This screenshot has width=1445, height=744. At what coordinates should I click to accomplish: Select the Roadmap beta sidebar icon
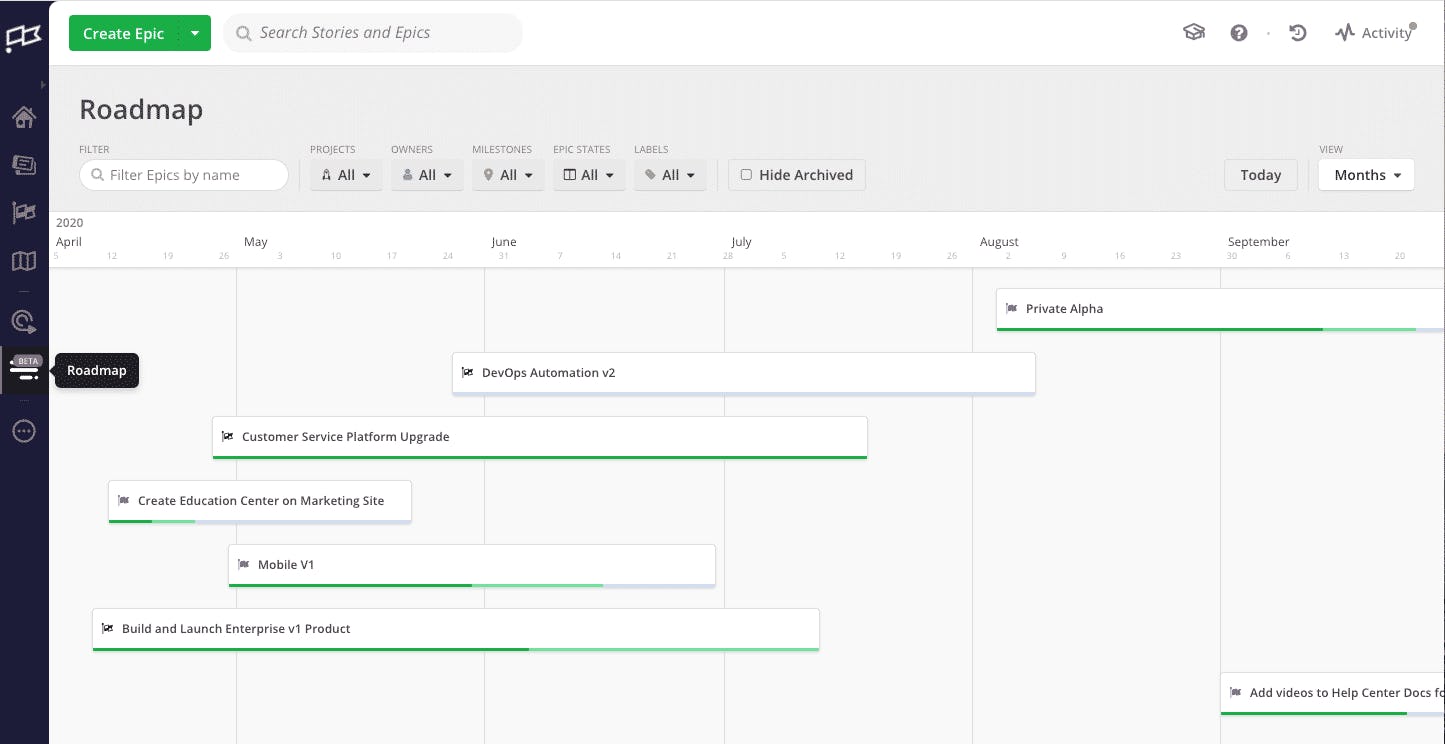point(24,370)
